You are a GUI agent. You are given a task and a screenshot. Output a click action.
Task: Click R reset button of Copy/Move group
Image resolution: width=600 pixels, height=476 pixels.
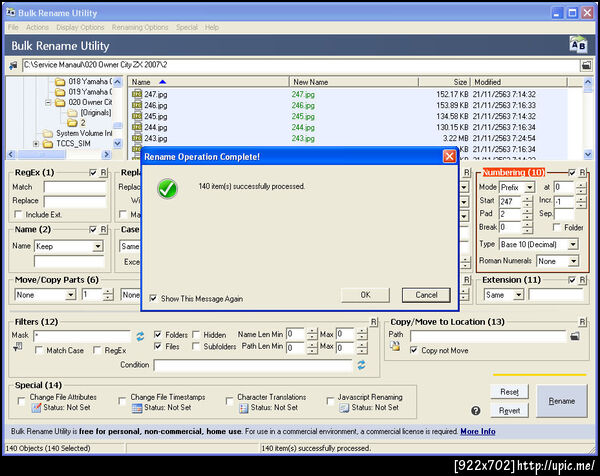[582, 322]
